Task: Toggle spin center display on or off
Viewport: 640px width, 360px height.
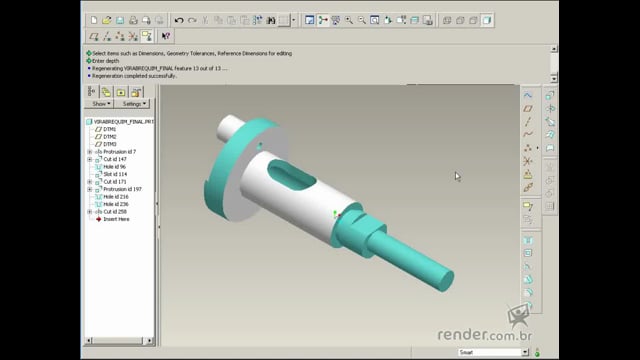Action: click(322, 20)
